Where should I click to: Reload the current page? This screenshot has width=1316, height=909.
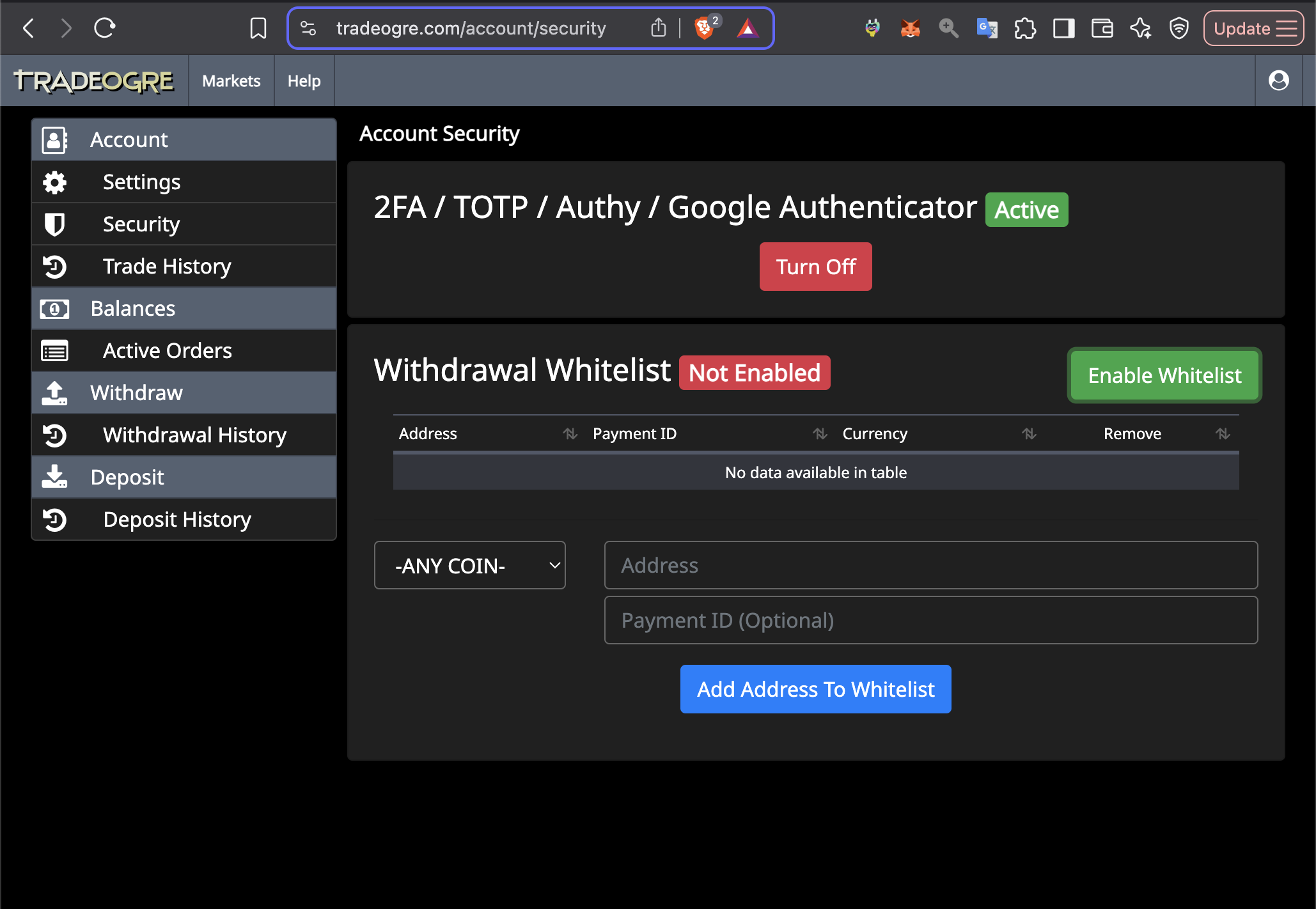point(104,28)
